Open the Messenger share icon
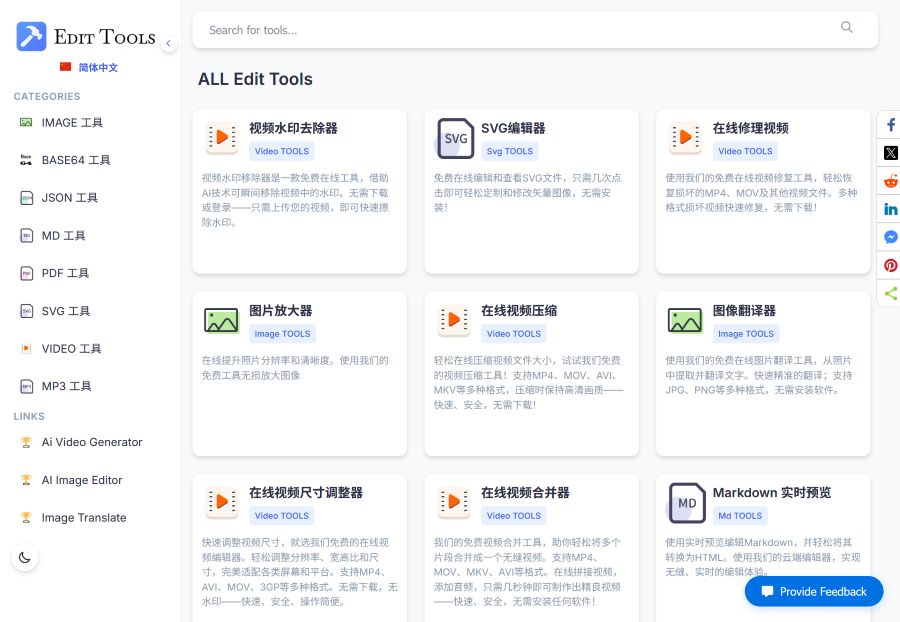 tap(889, 236)
